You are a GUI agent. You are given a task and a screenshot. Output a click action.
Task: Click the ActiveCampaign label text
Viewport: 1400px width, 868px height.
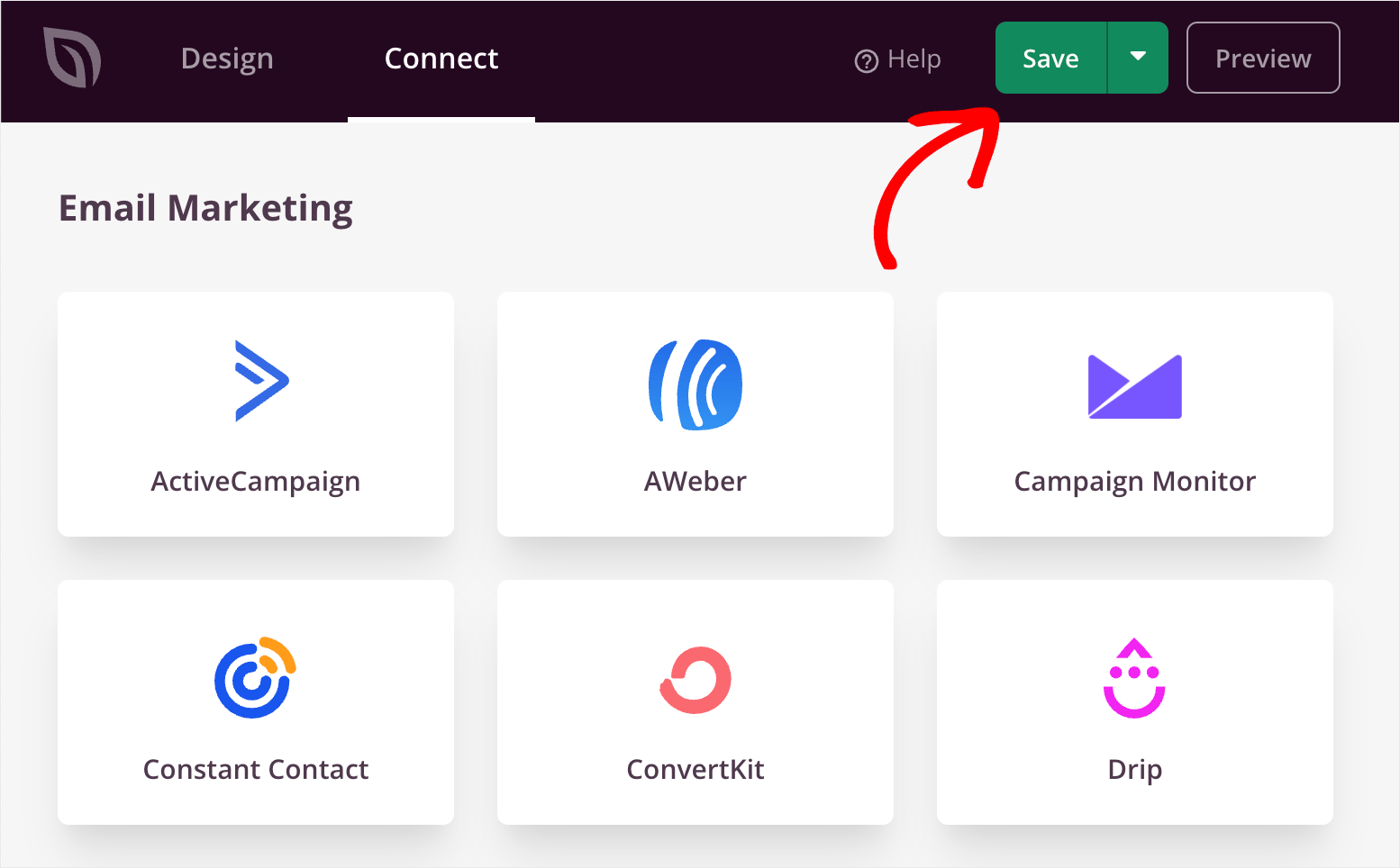[x=256, y=483]
